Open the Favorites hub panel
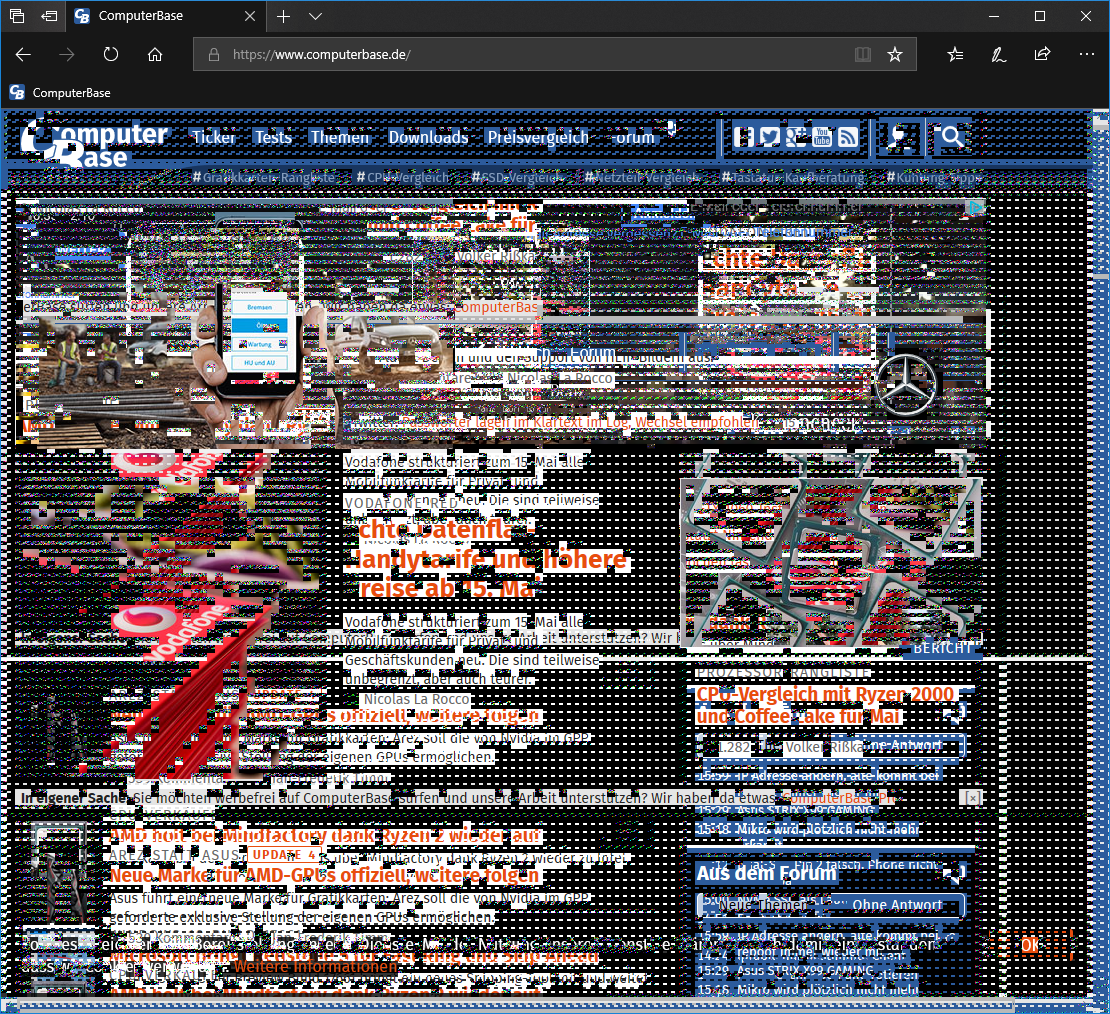Viewport: 1110px width, 1014px height. click(x=955, y=55)
